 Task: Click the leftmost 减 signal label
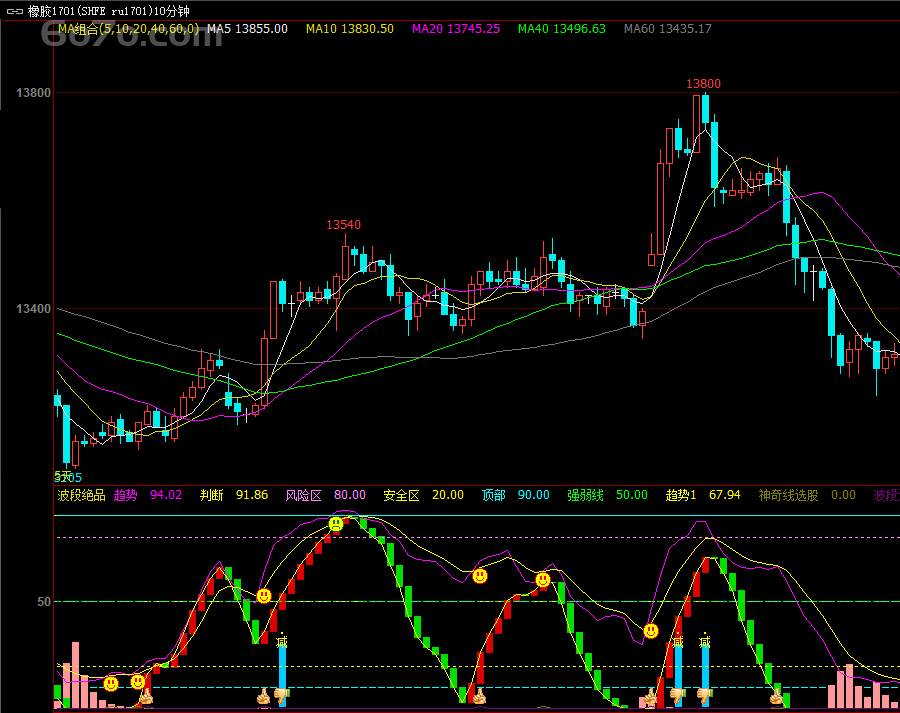pos(281,641)
